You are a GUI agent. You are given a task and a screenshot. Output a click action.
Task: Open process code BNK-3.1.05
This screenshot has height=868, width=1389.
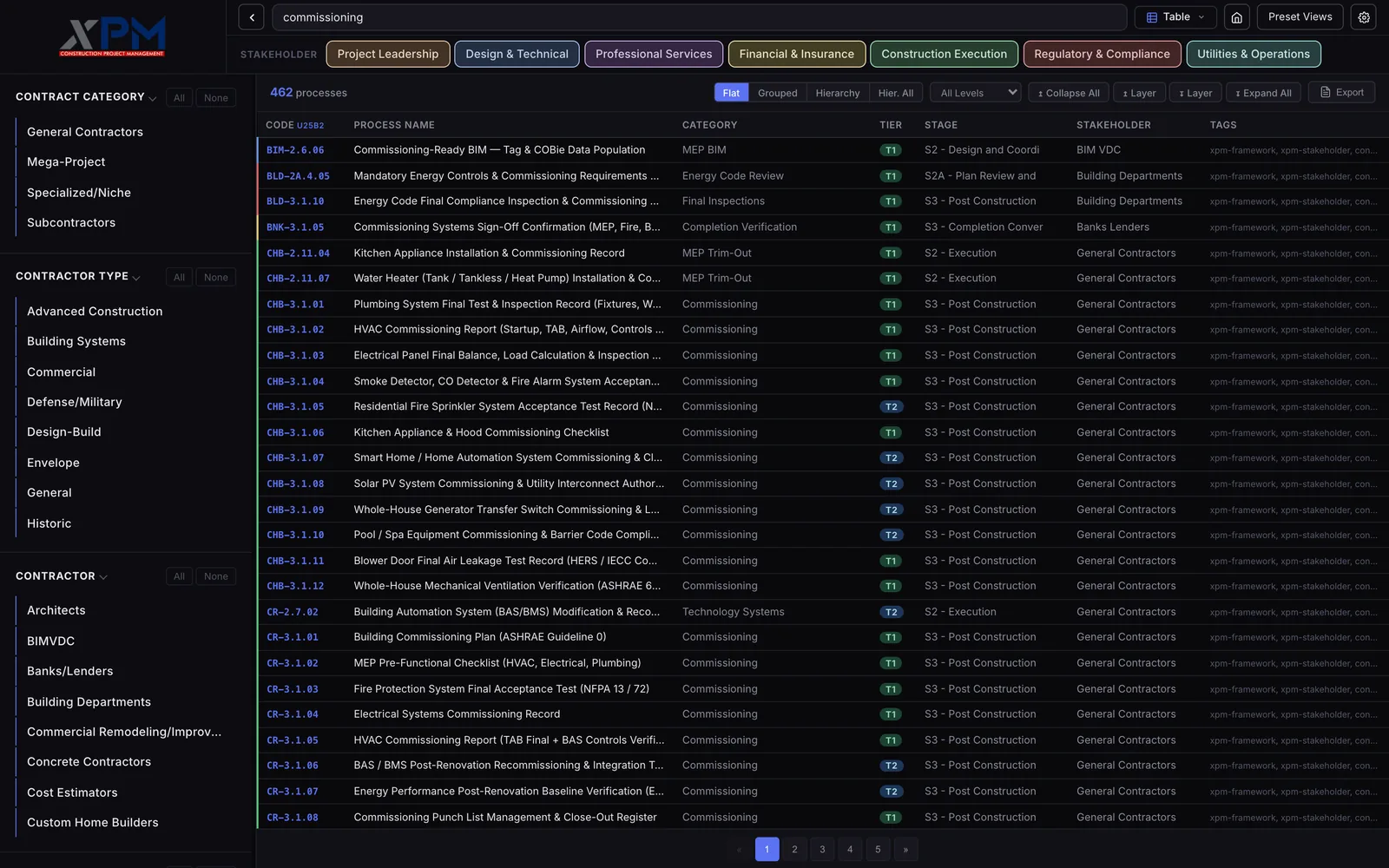[x=295, y=227]
